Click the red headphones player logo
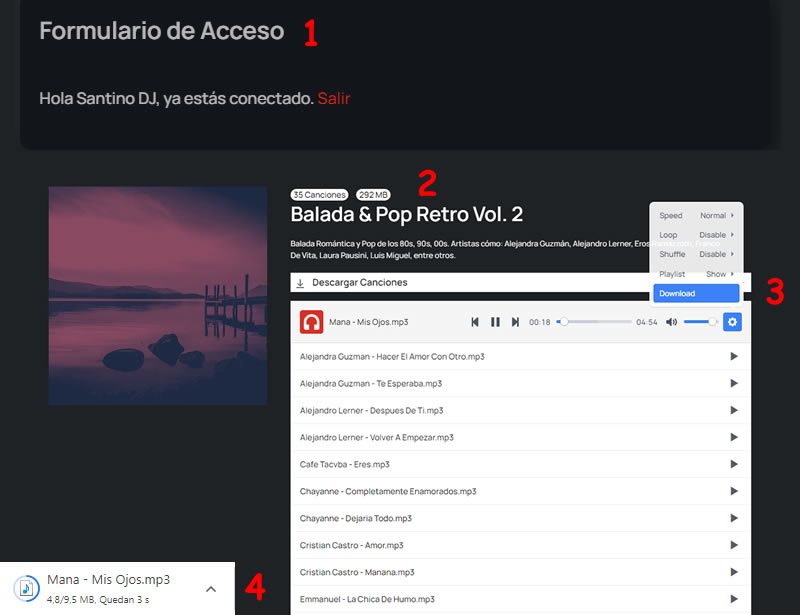The image size is (800, 615). coord(311,322)
